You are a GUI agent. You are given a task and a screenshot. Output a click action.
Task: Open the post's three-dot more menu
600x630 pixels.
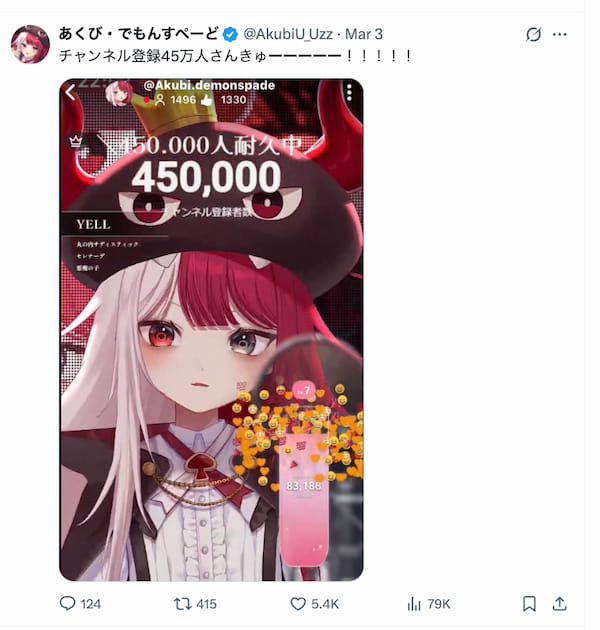(x=559, y=35)
